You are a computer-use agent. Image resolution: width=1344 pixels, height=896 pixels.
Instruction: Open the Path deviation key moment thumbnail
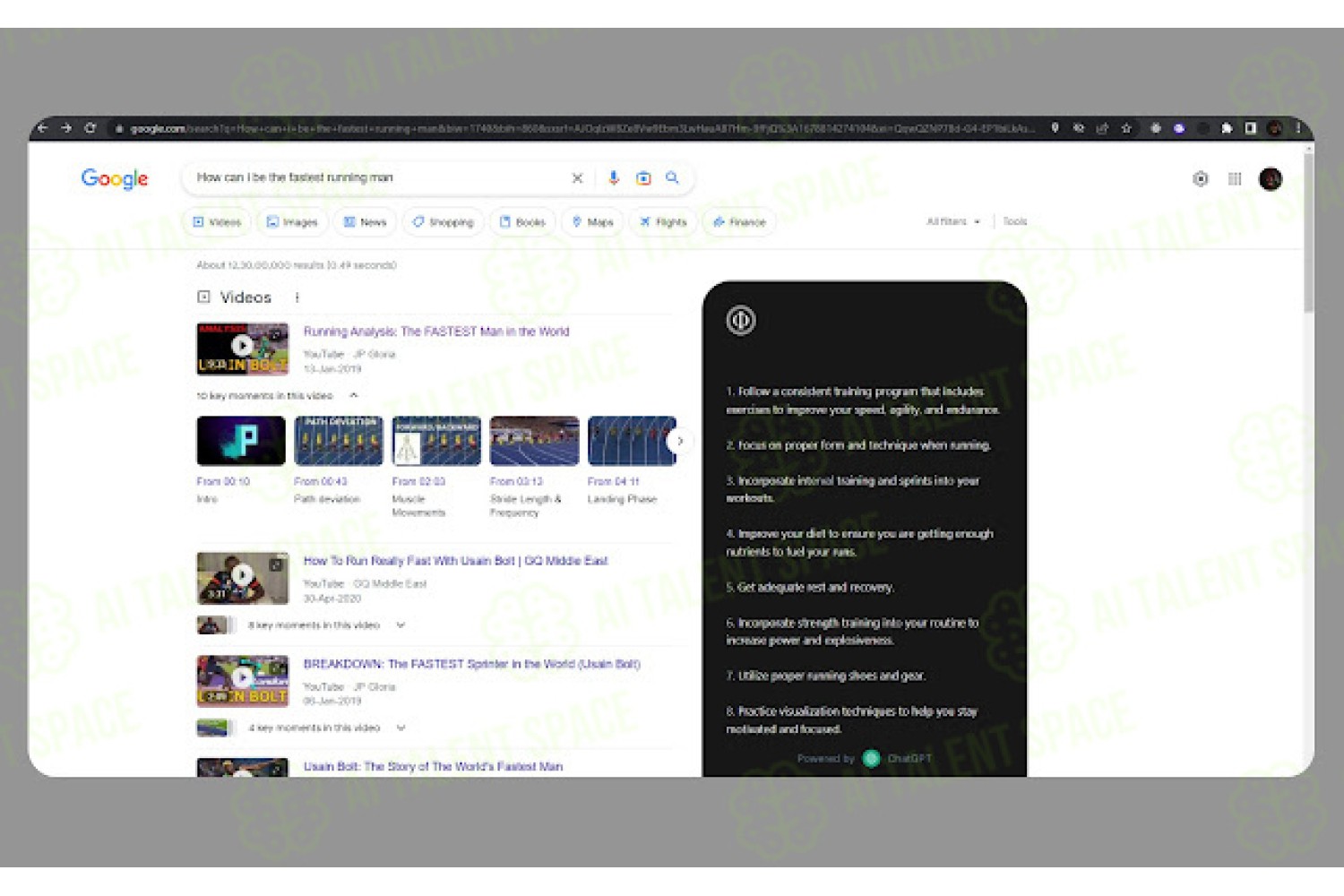point(339,441)
